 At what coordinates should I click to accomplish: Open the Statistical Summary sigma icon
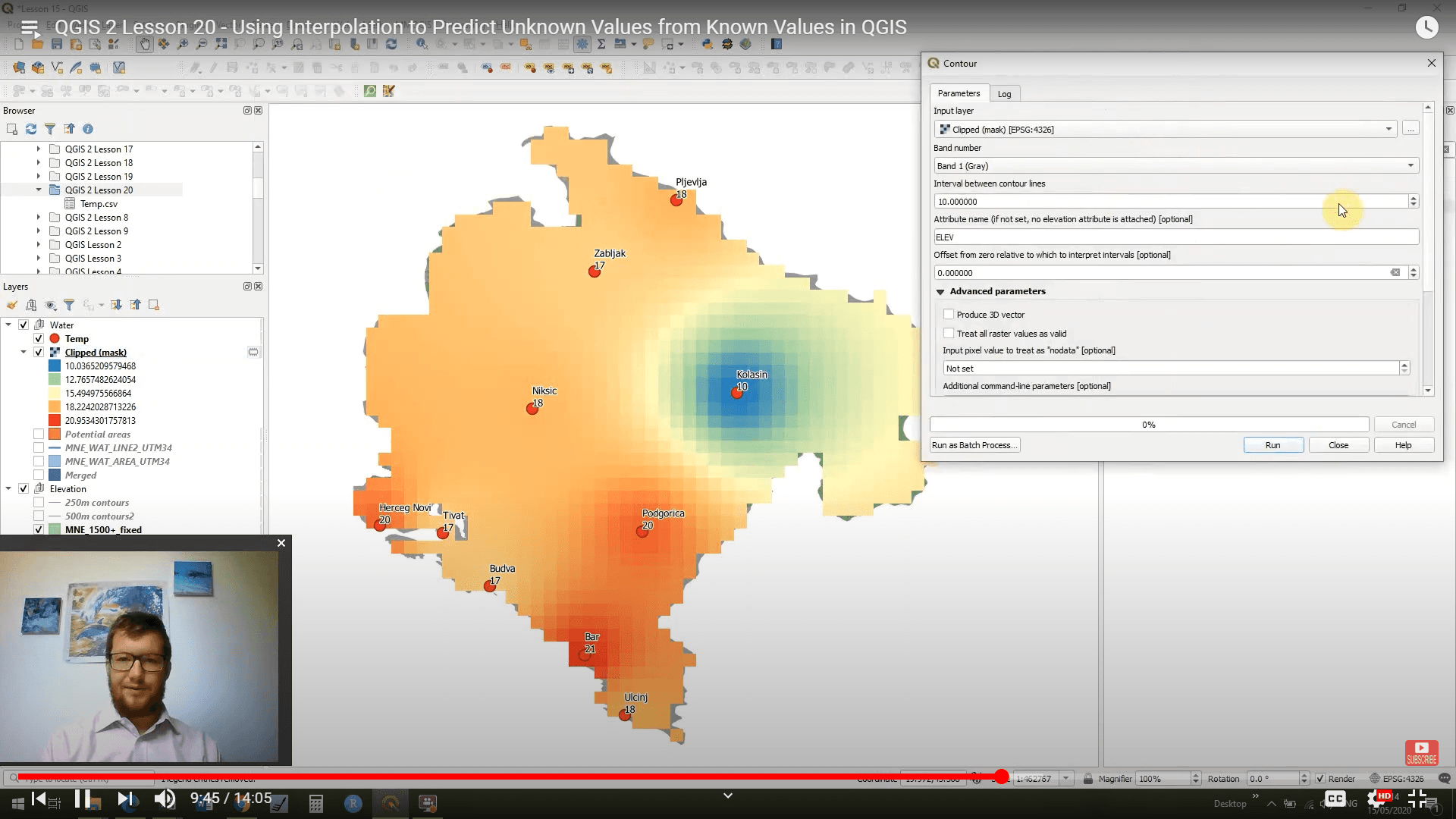coord(601,44)
